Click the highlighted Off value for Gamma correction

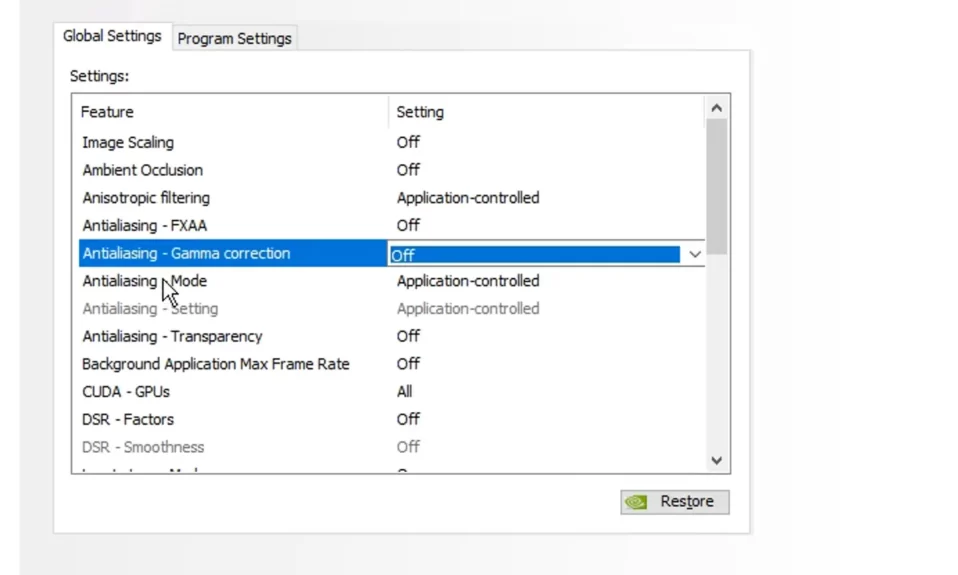(x=535, y=254)
